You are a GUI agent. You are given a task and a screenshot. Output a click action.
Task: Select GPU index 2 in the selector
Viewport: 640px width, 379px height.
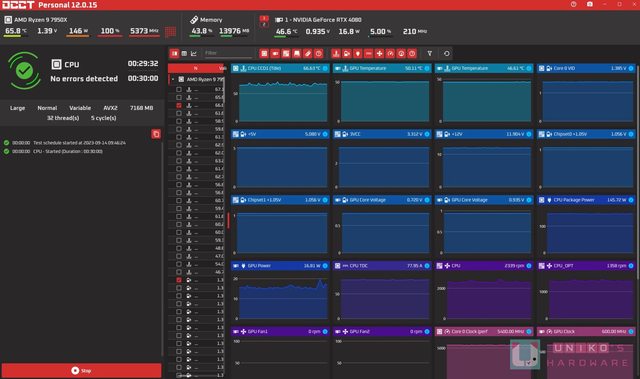pyautogui.click(x=264, y=24)
